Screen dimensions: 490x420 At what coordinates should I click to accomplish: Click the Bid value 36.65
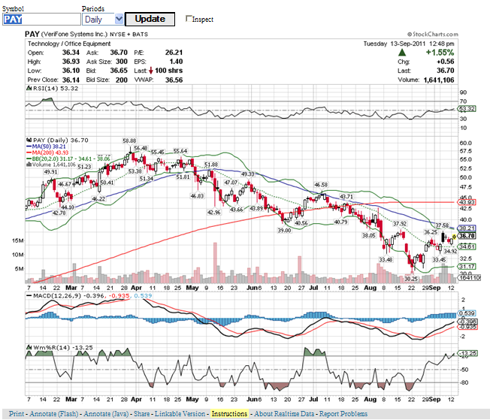coord(119,71)
